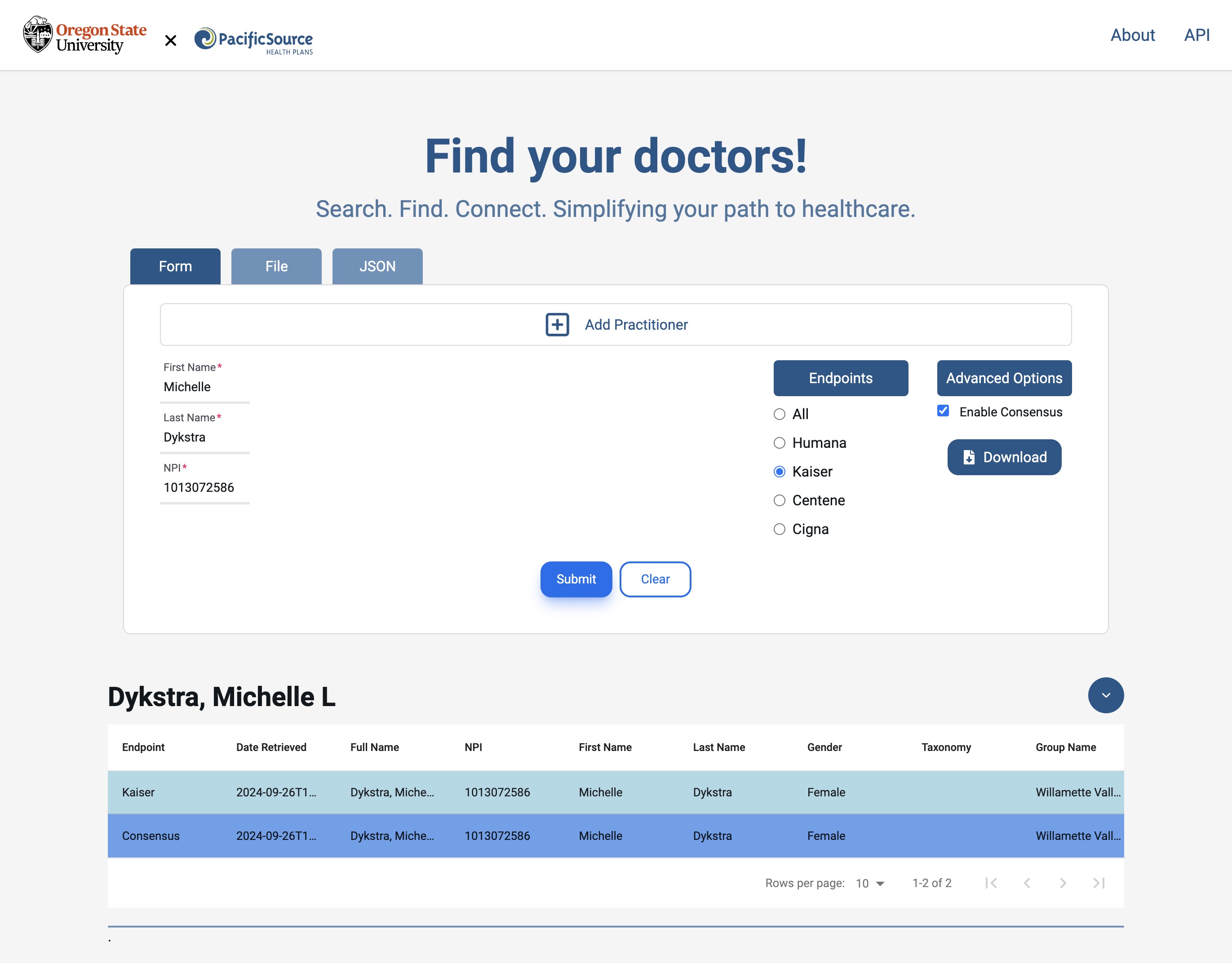Click the 1-2 of 2 pagination text
Viewport: 1232px width, 963px height.
pyautogui.click(x=932, y=883)
